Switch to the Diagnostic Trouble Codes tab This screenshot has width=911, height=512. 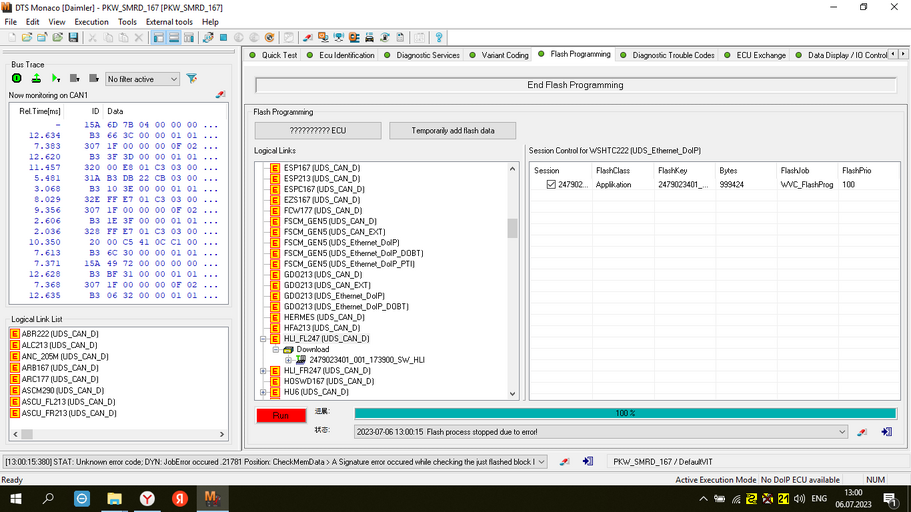[x=668, y=55]
